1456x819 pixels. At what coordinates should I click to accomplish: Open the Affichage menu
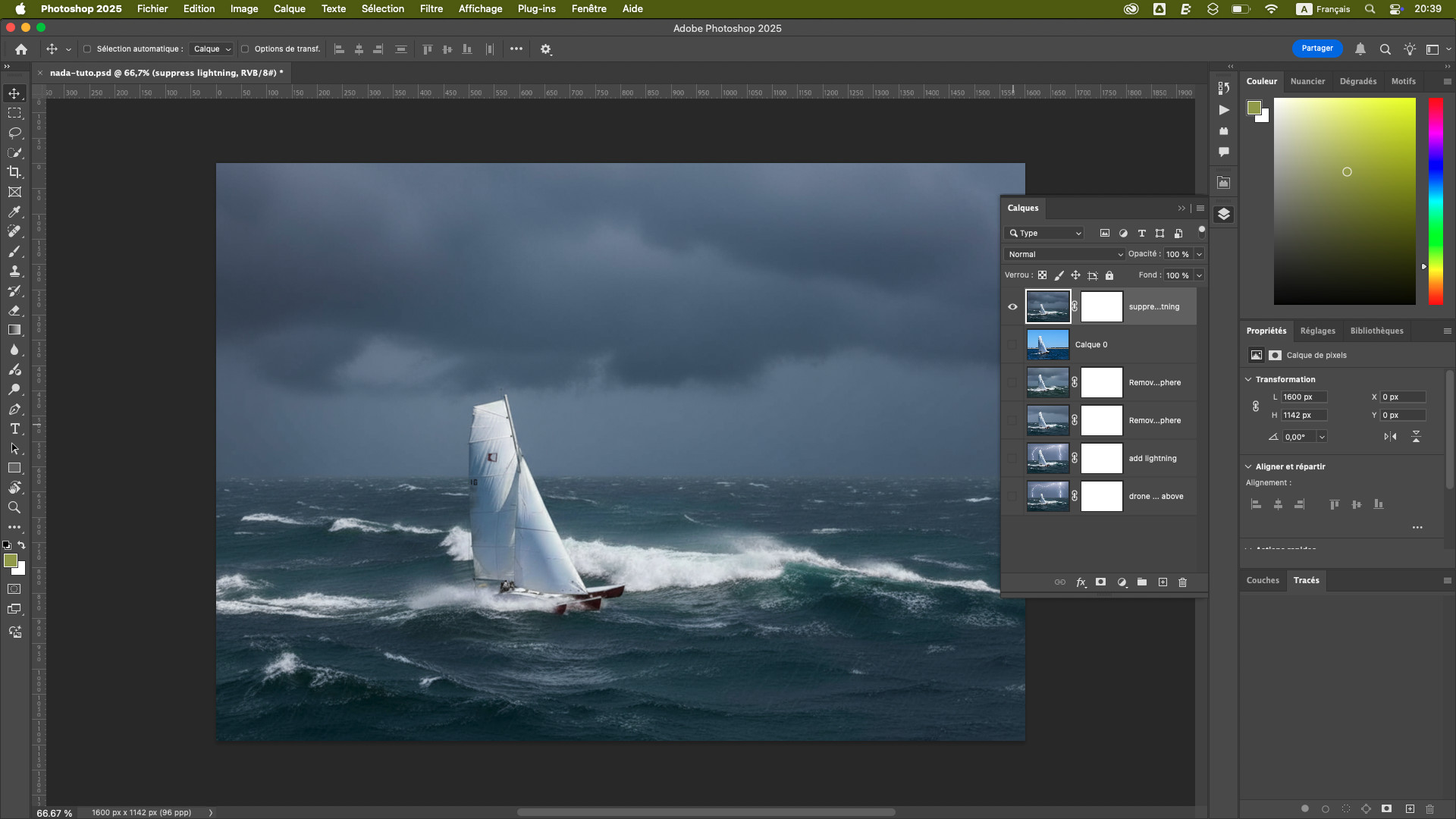(480, 9)
